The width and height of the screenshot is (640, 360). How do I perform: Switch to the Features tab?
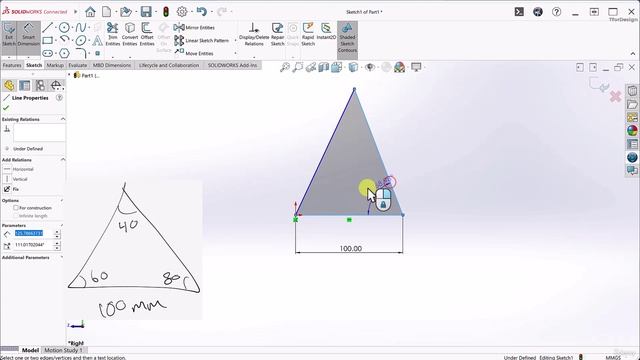(12, 65)
